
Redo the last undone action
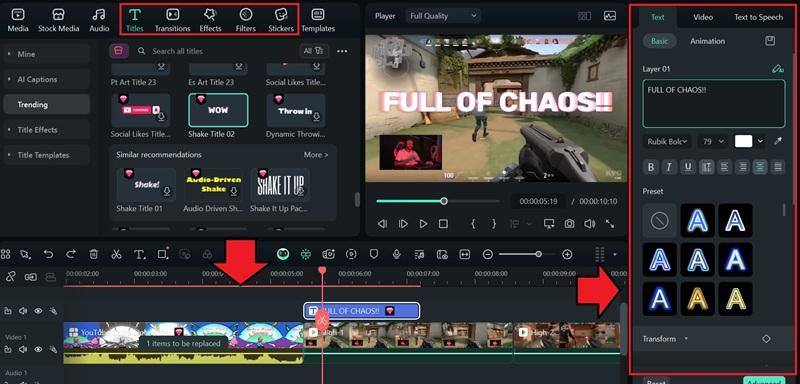[x=71, y=254]
